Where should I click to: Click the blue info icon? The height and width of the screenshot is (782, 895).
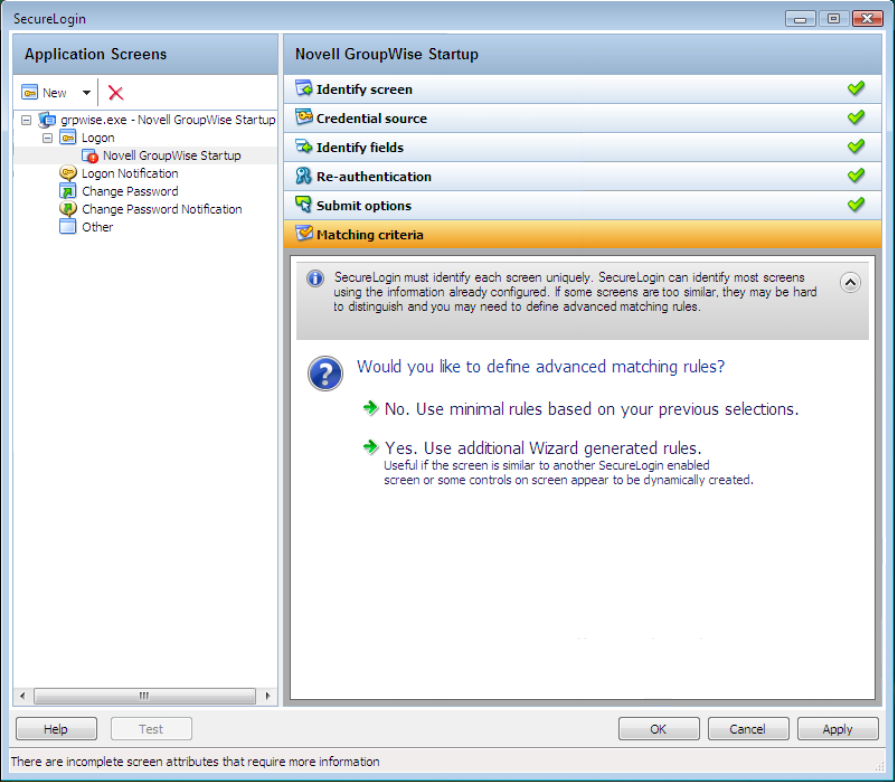point(315,279)
